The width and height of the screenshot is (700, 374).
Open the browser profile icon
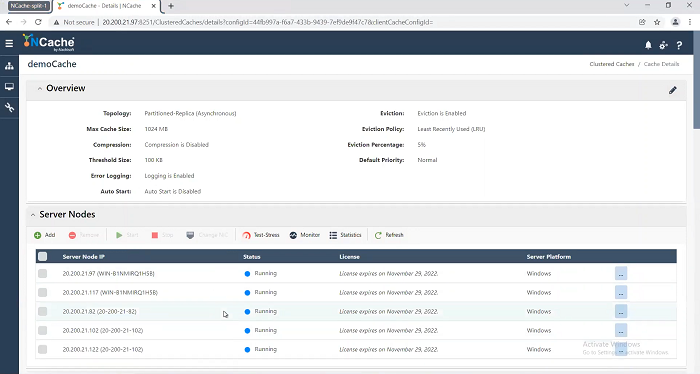pos(675,22)
